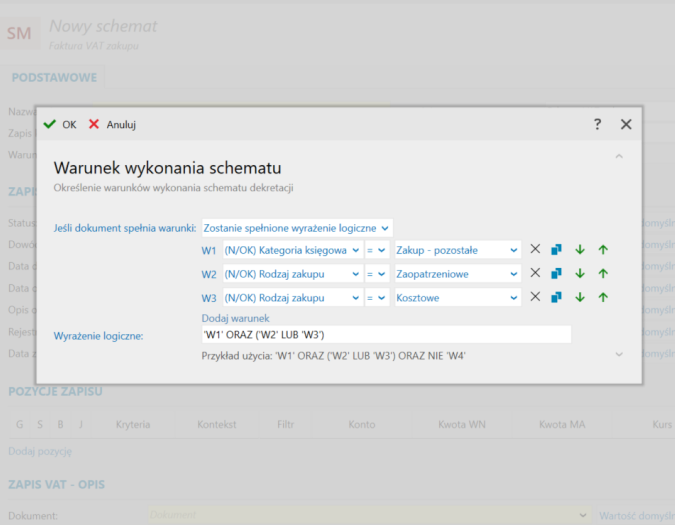Copy condition W1 using the duplicate icon

click(x=557, y=249)
